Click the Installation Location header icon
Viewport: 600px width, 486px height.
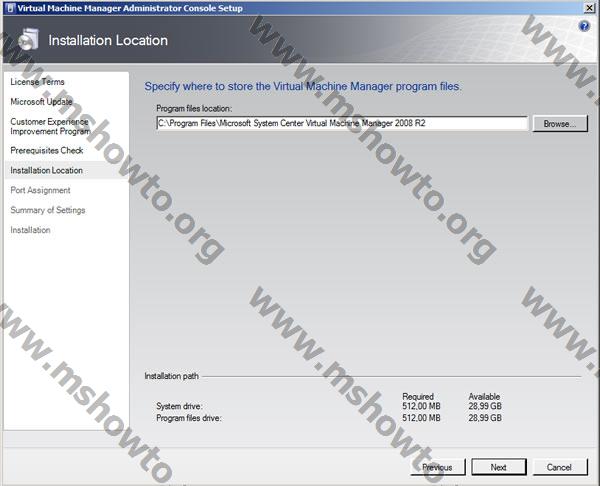point(28,40)
